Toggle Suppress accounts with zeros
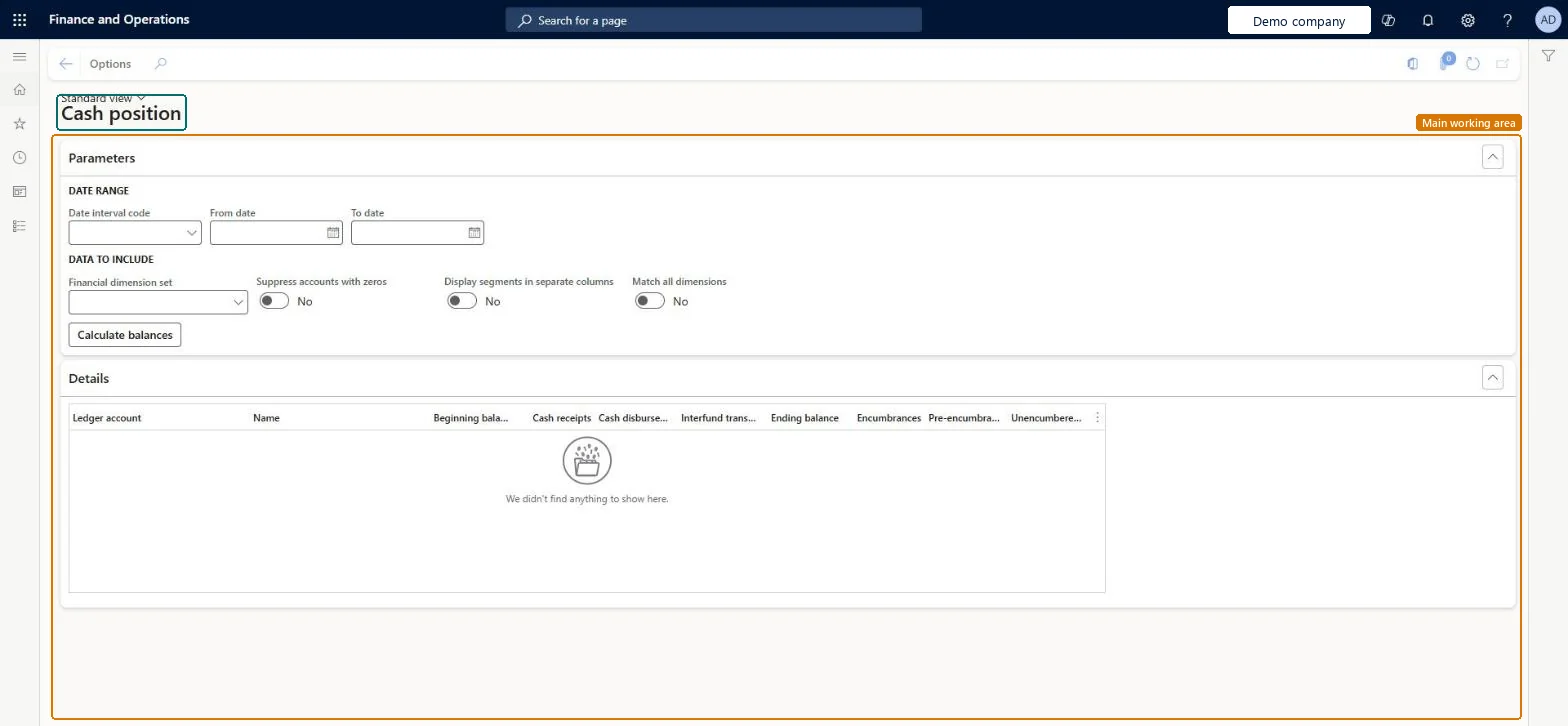The width and height of the screenshot is (1568, 726). pos(274,301)
